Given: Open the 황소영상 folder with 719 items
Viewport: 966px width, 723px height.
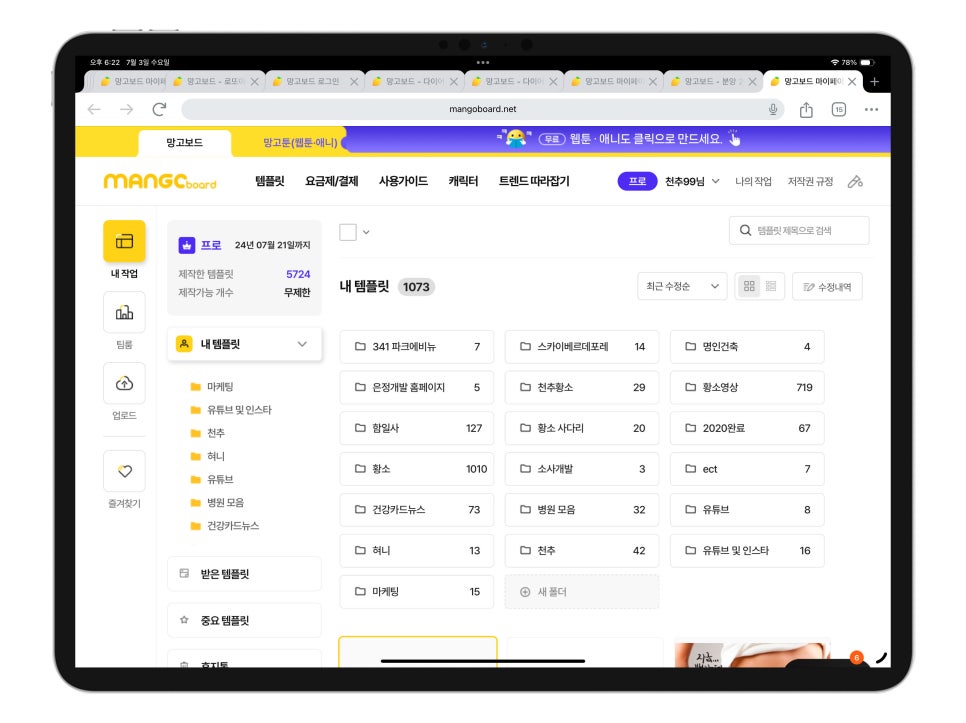Looking at the screenshot, I should click(x=747, y=387).
